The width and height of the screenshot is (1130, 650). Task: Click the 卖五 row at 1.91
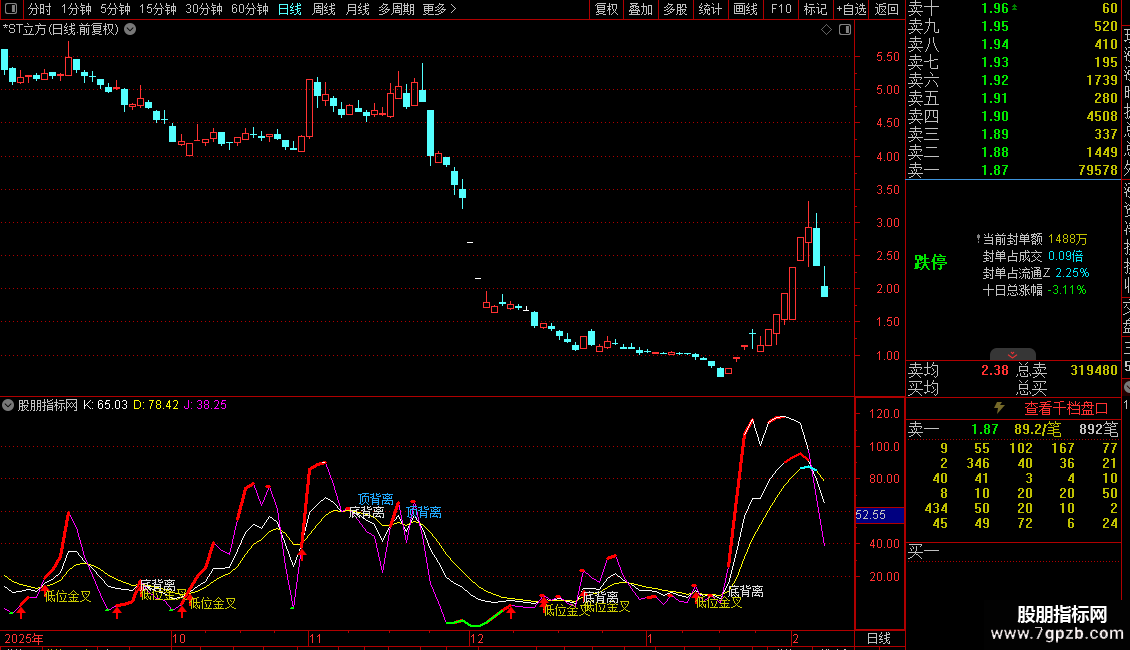pyautogui.click(x=1013, y=98)
